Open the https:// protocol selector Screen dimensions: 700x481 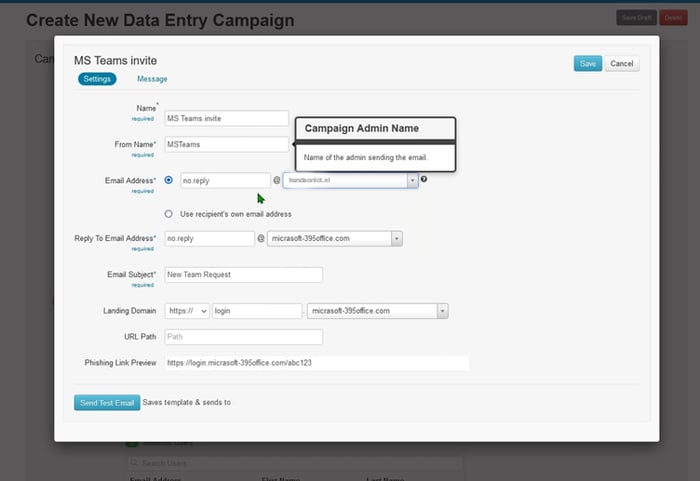click(x=187, y=311)
